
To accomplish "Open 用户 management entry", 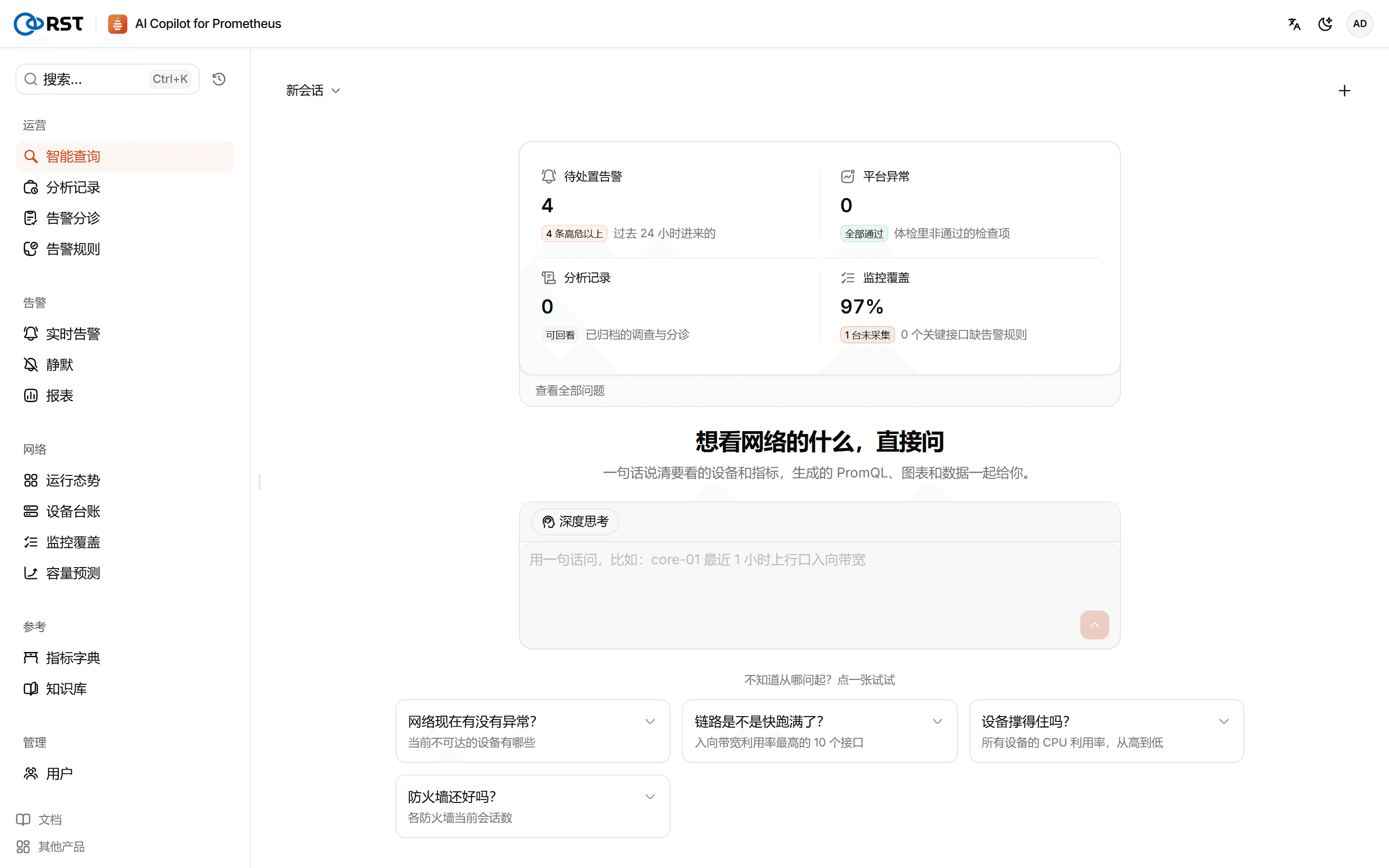I will [x=124, y=774].
